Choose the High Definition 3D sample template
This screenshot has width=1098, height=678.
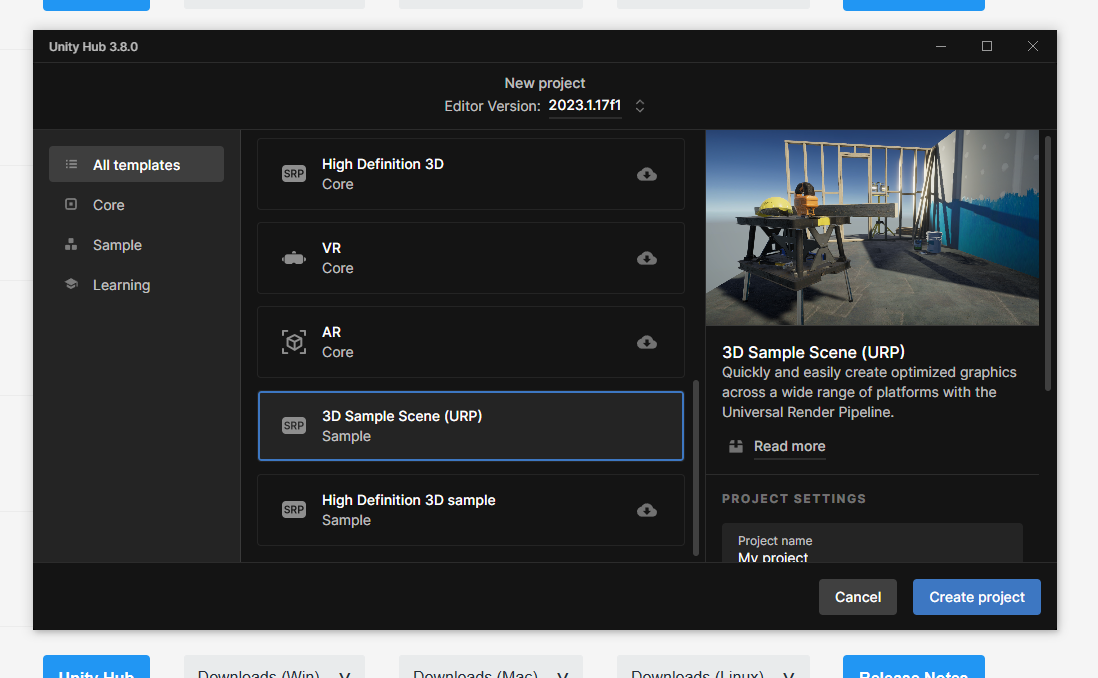[x=471, y=510]
